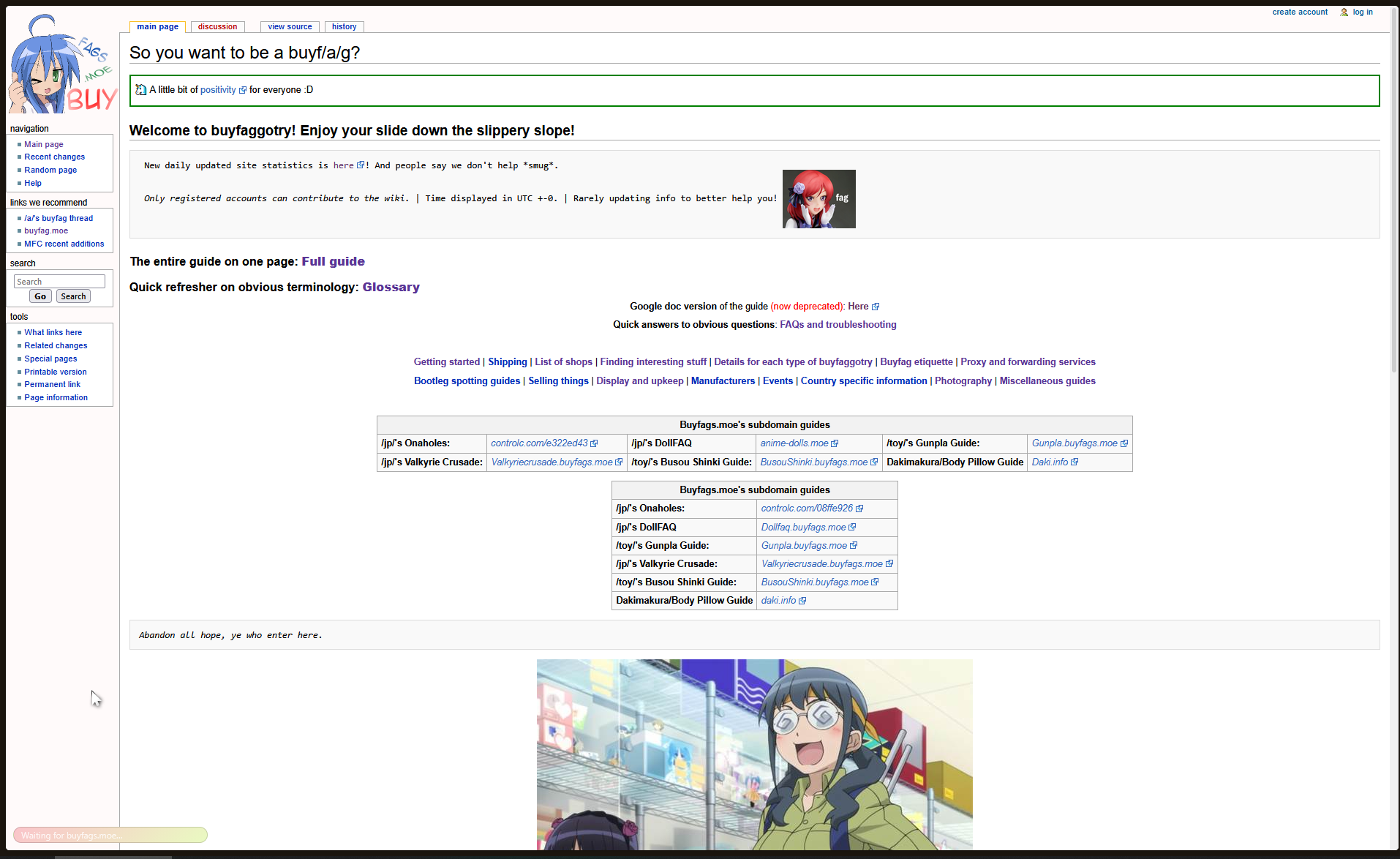This screenshot has height=859, width=1400.
Task: Click the log in link
Action: [1363, 12]
